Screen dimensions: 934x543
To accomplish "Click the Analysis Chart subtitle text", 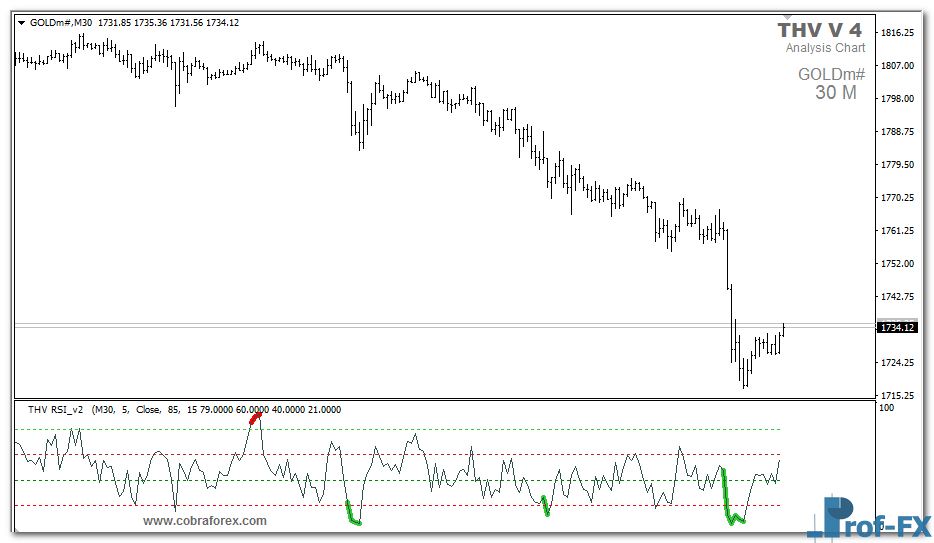I will click(x=825, y=48).
